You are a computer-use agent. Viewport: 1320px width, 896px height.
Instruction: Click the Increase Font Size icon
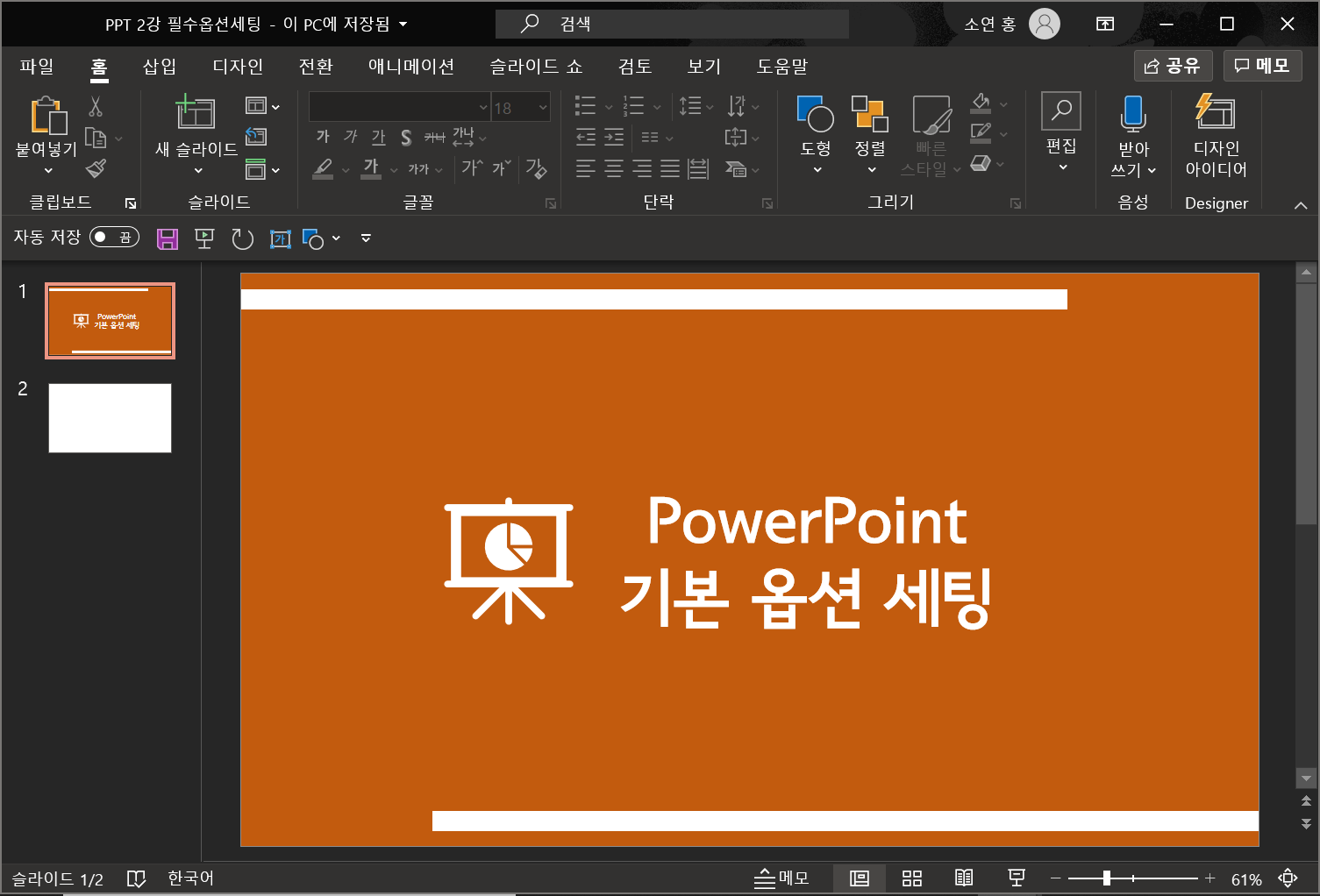coord(472,167)
